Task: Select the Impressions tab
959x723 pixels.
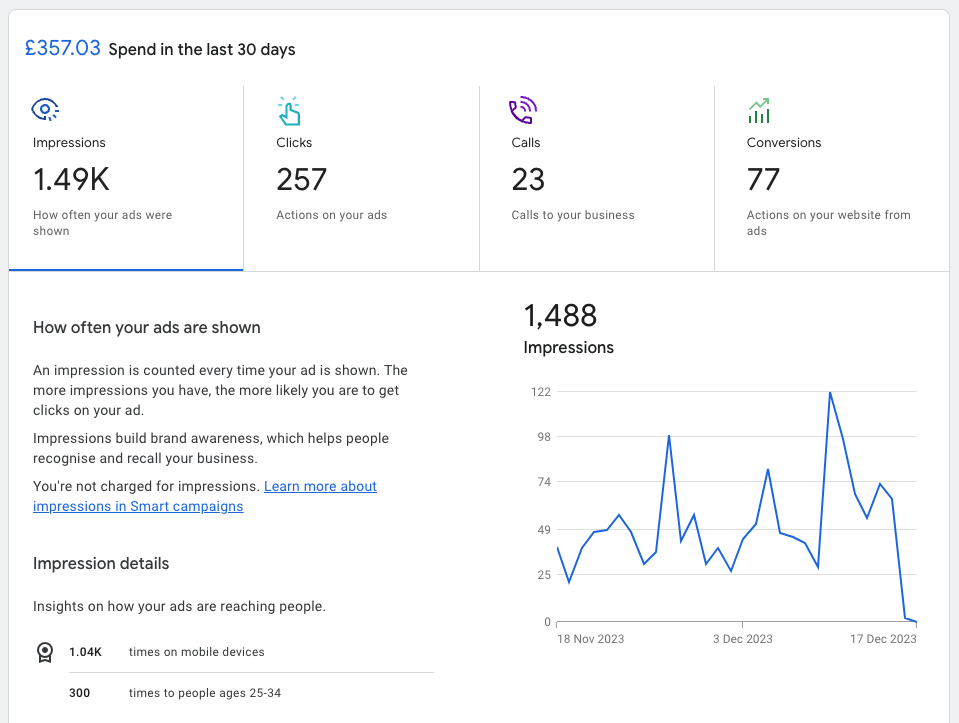Action: tap(126, 178)
